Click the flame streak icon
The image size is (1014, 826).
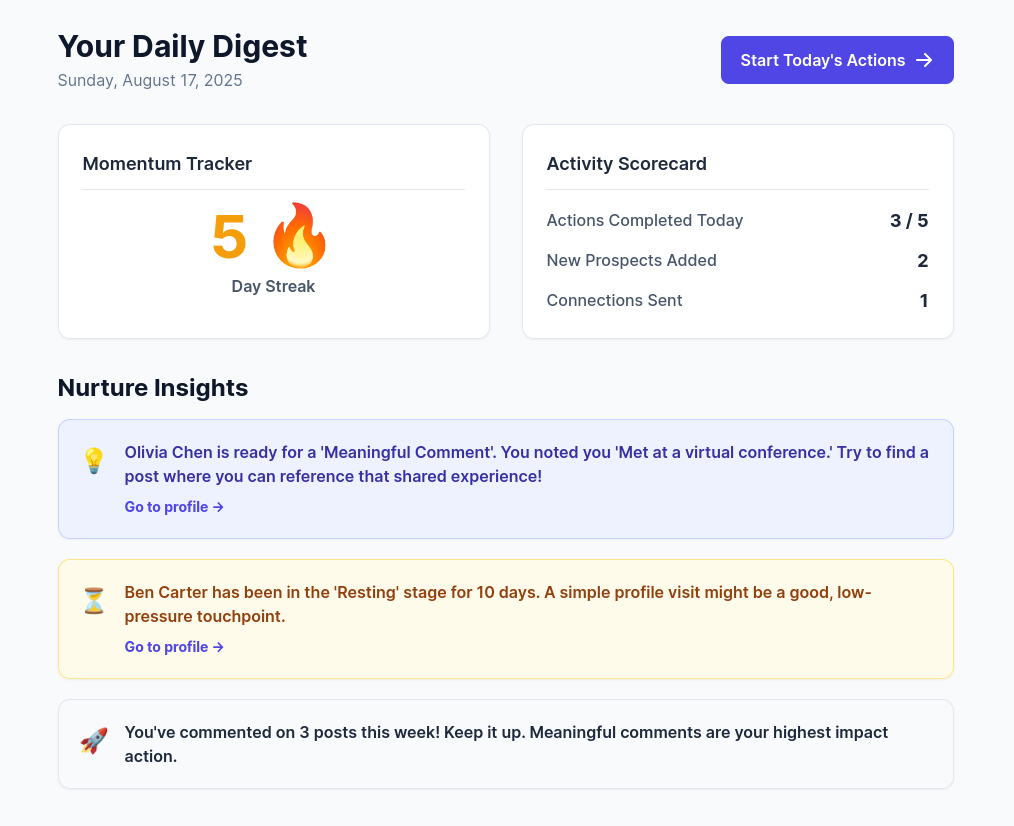point(299,236)
